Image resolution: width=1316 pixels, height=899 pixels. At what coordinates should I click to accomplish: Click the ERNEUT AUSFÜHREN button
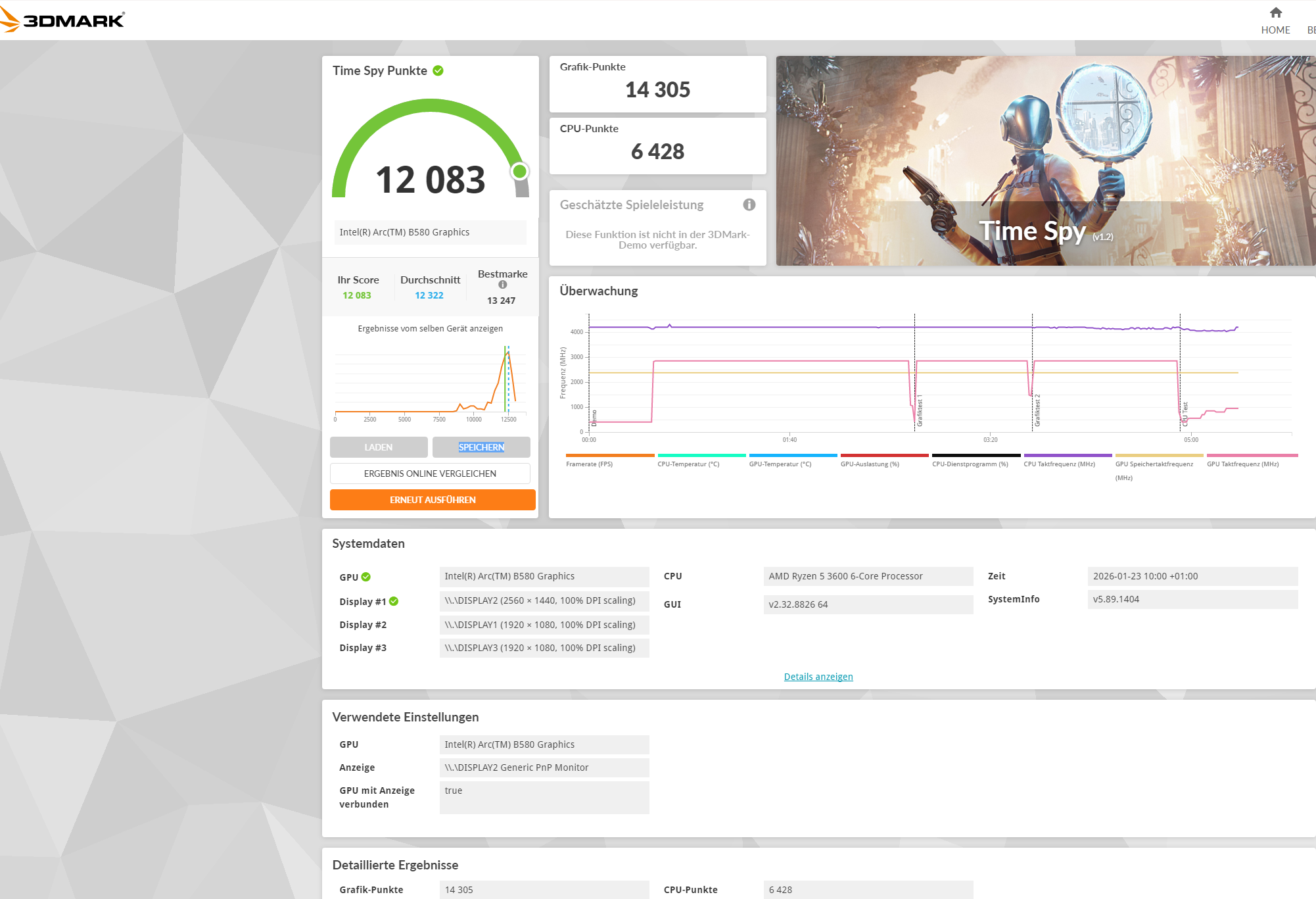tap(433, 500)
